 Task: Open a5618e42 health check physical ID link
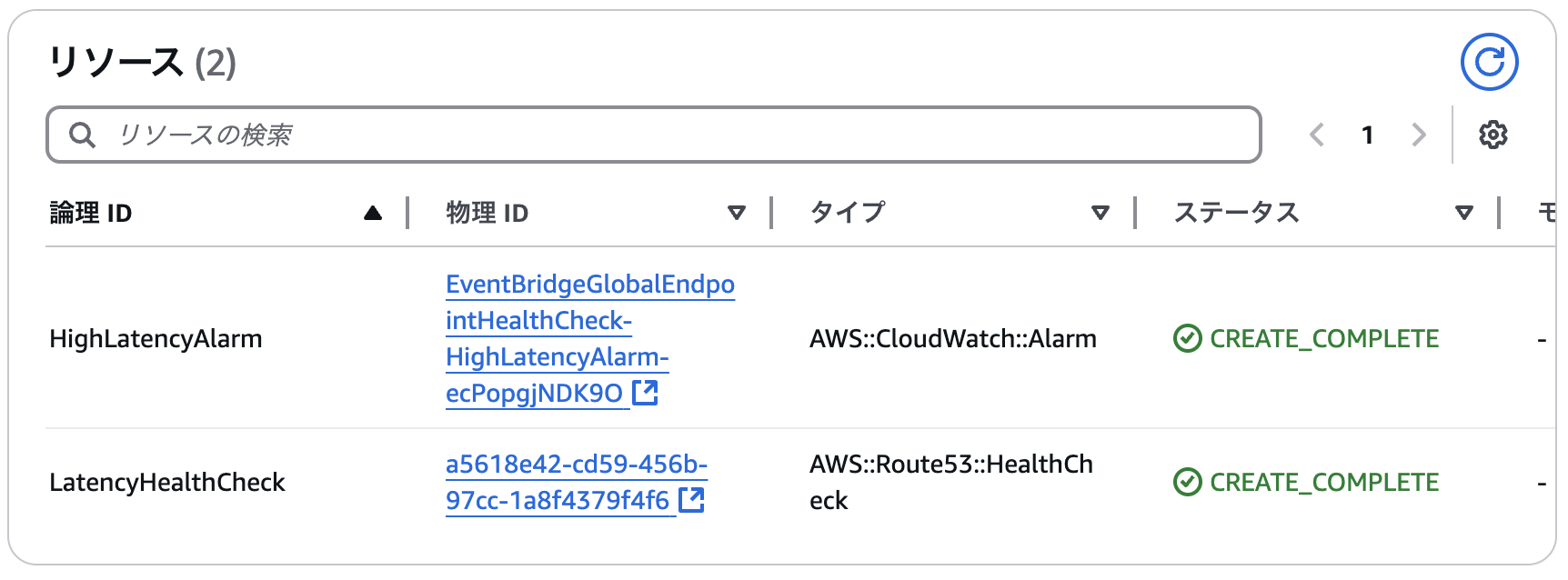(576, 465)
